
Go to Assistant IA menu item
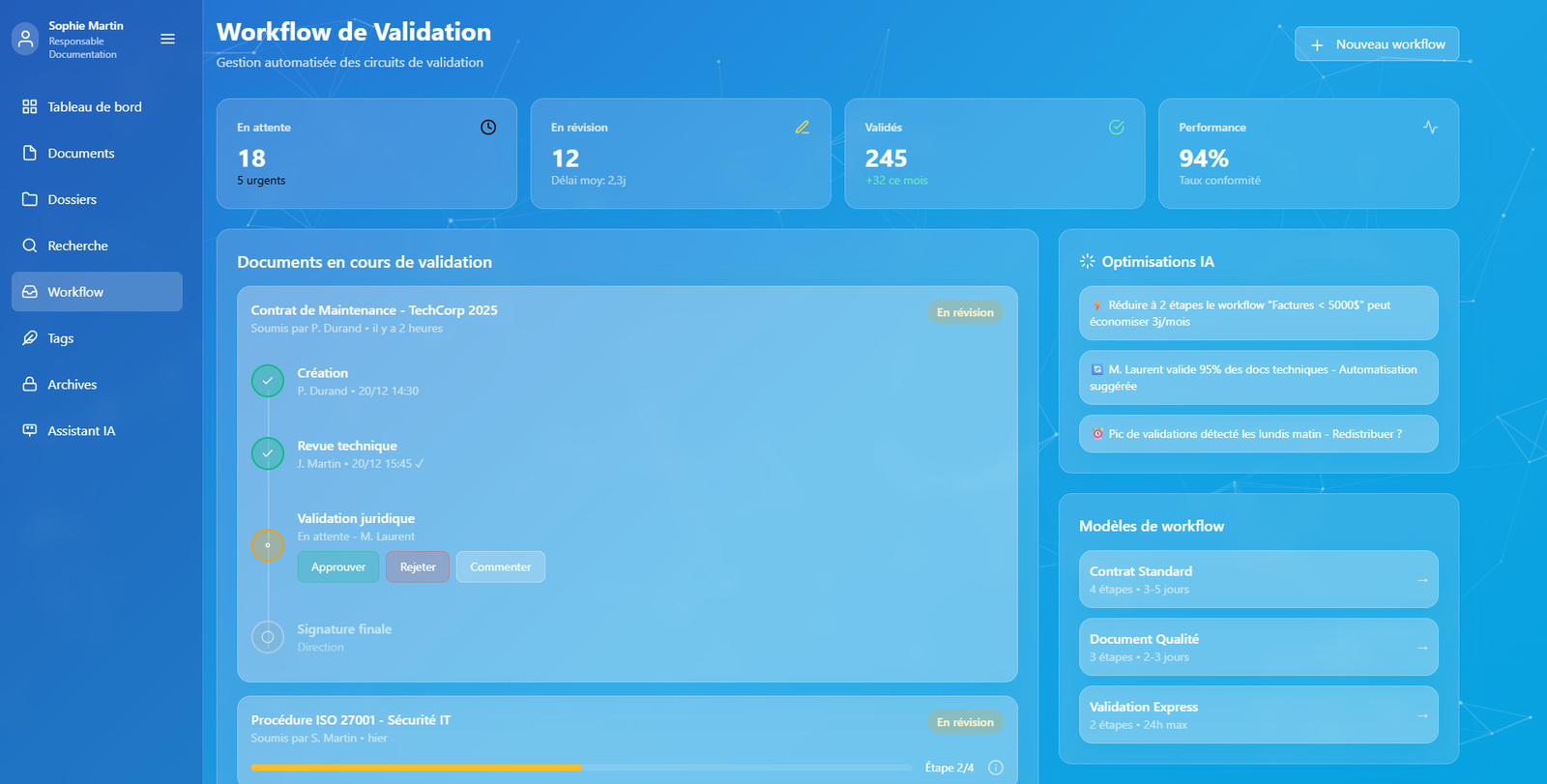[81, 431]
